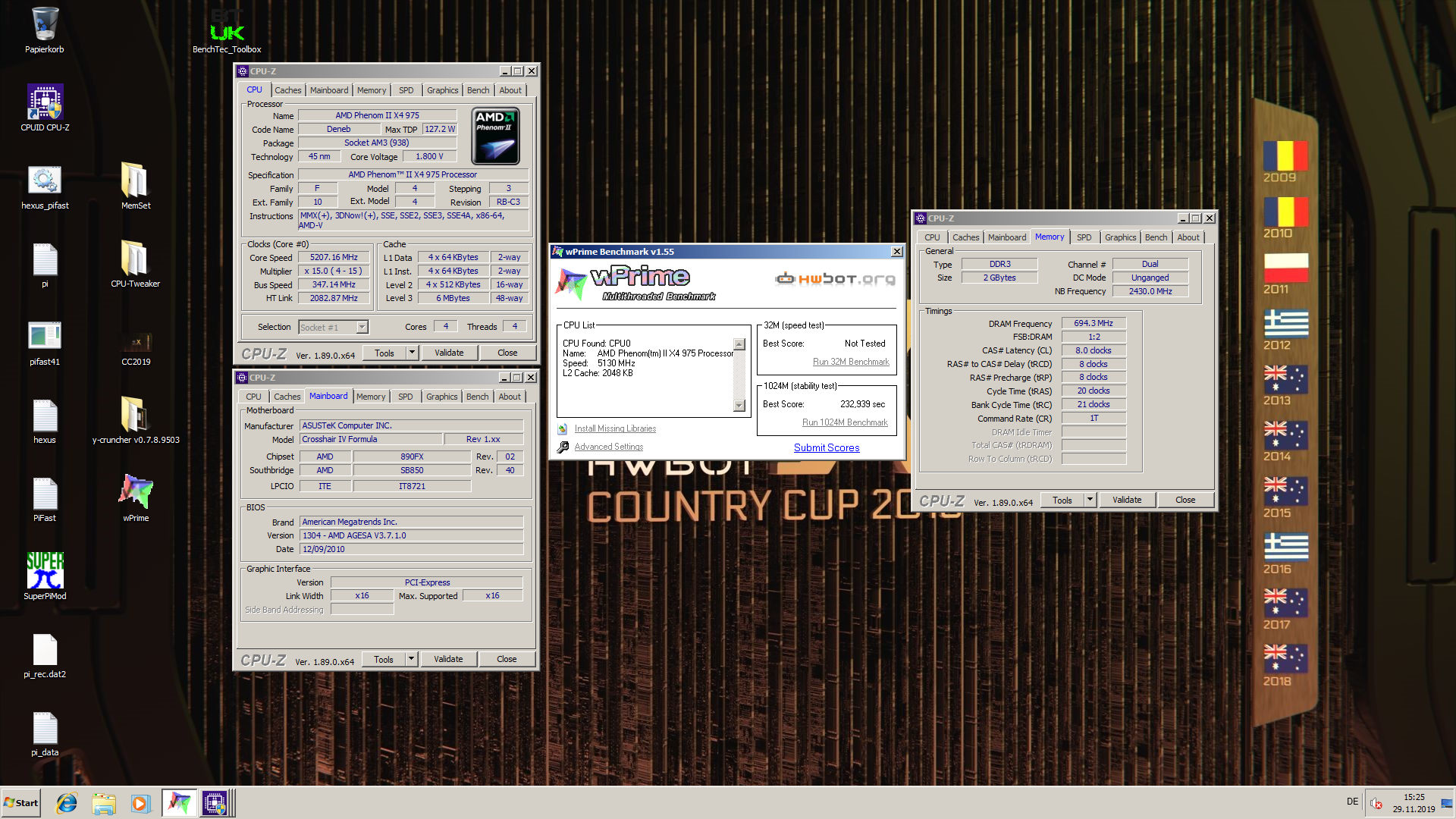Image resolution: width=1456 pixels, height=819 pixels.
Task: Open the pi file icon
Action: (x=45, y=265)
